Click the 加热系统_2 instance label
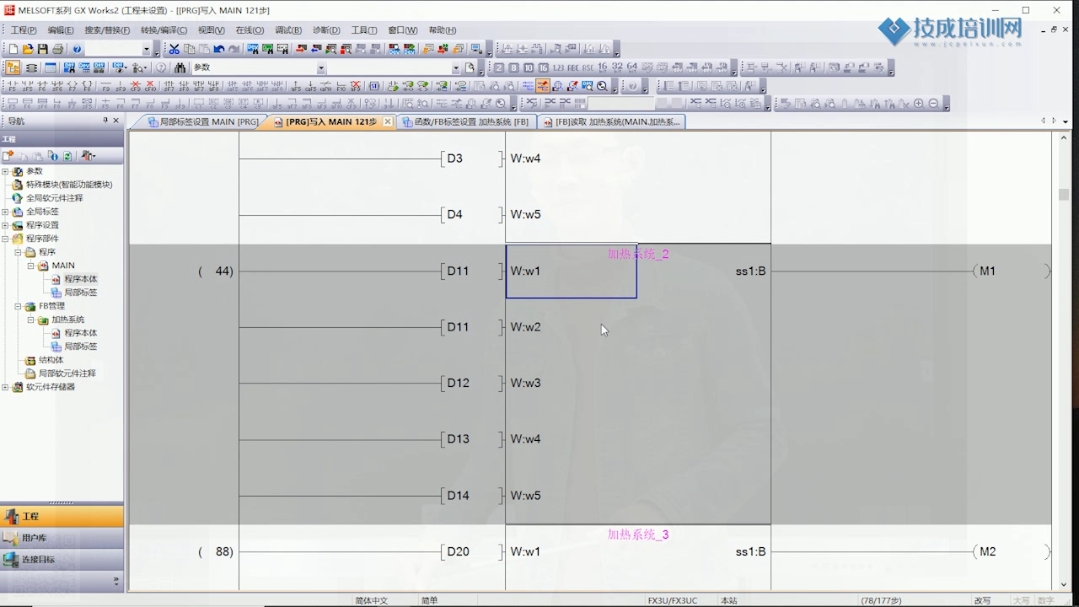1079x607 pixels. 638,254
